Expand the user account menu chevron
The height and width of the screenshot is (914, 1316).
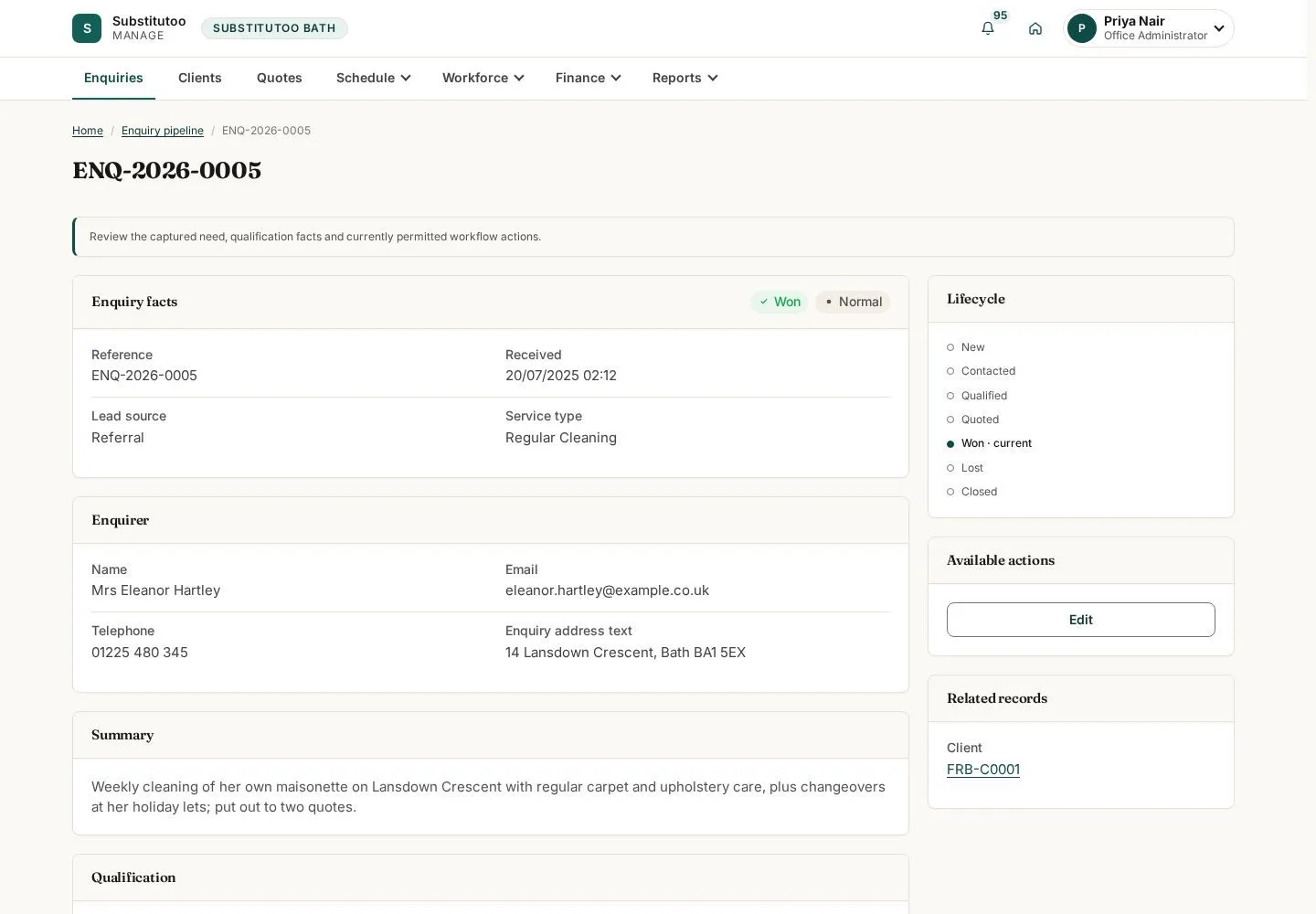tap(1219, 28)
